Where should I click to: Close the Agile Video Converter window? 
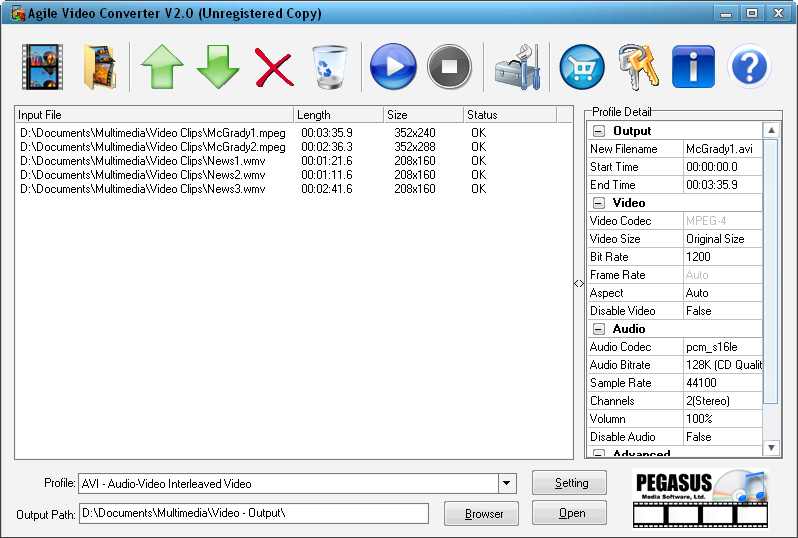778,13
